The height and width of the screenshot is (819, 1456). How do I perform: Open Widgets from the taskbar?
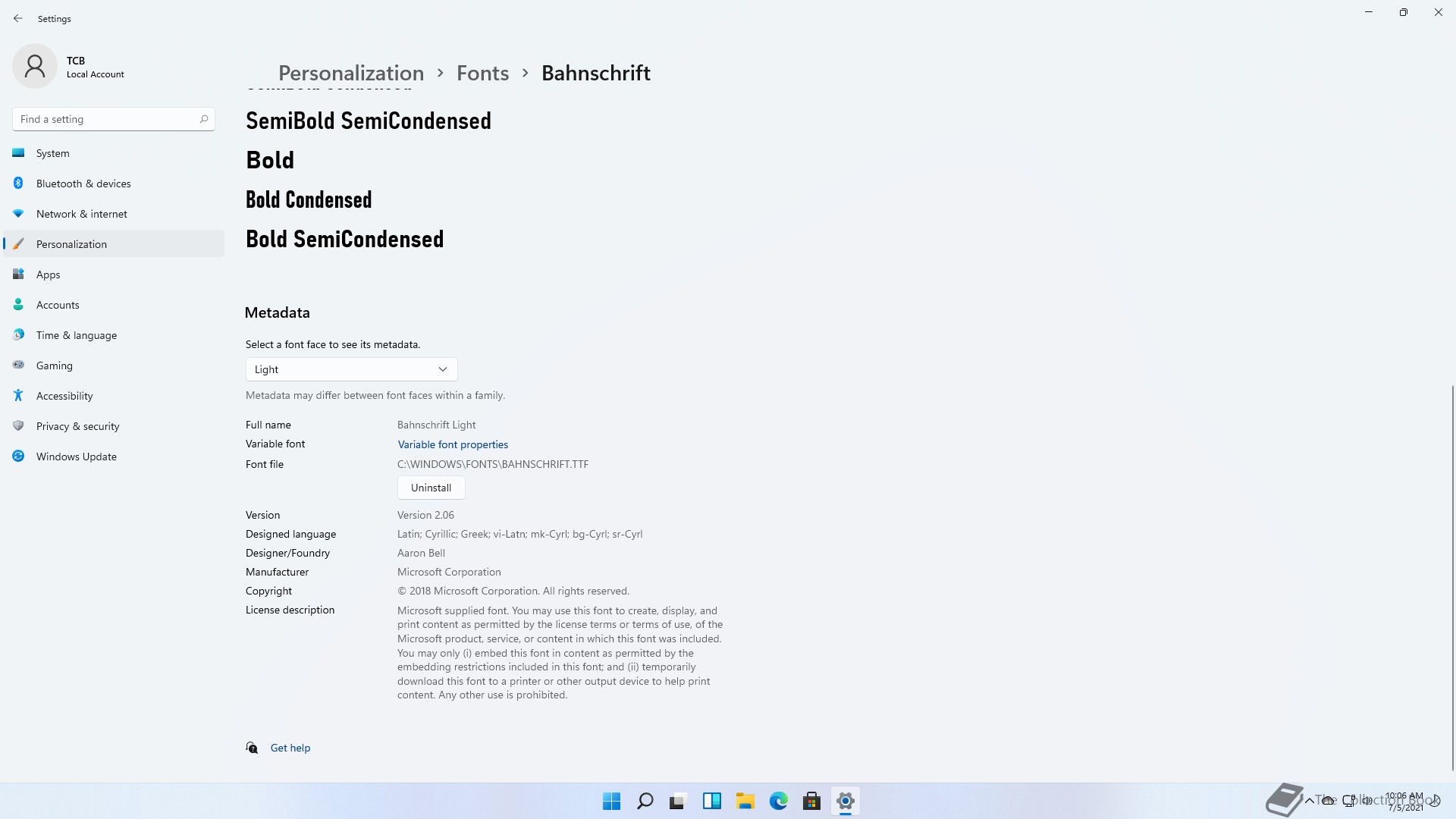(712, 801)
